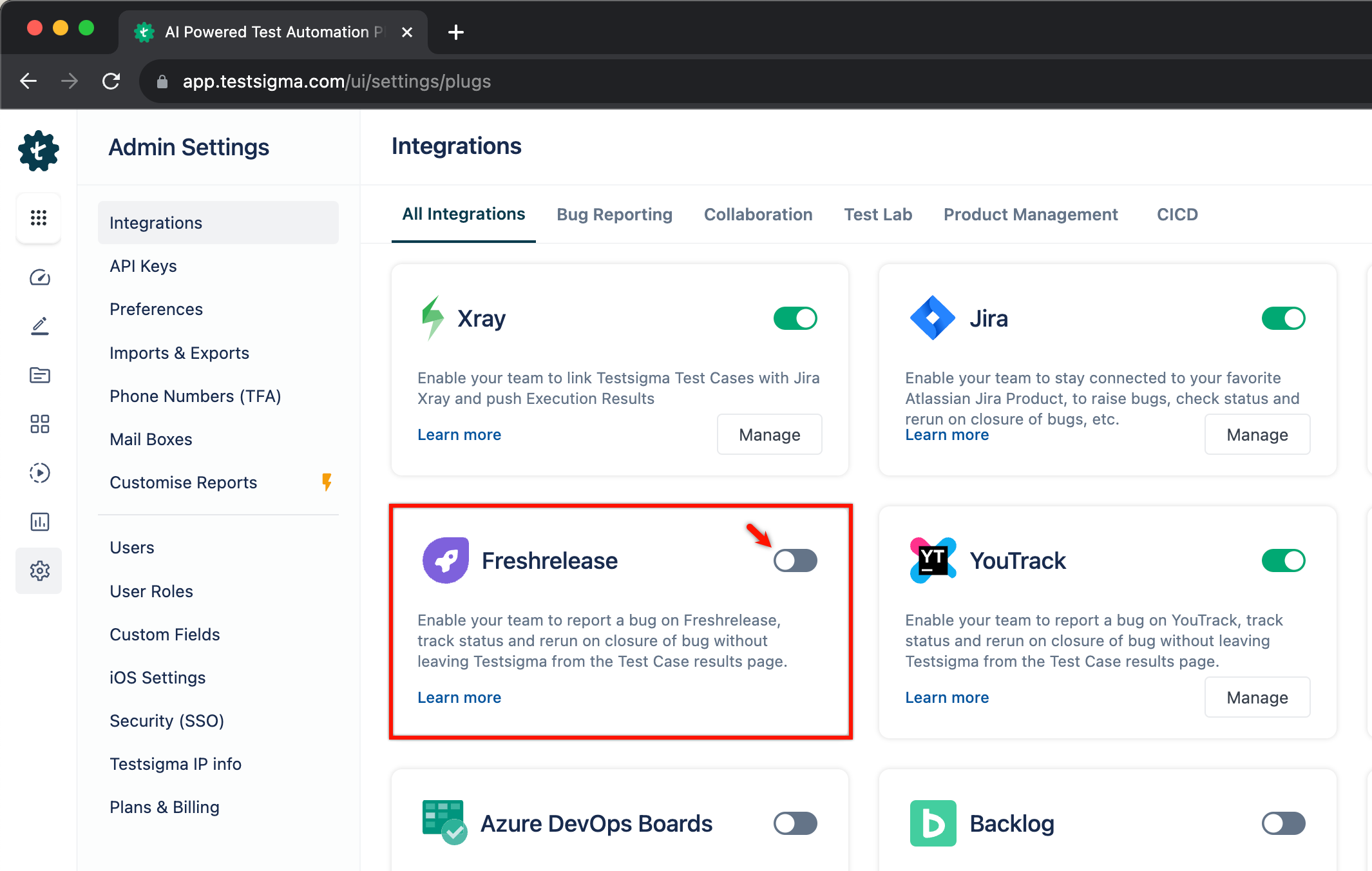Screen dimensions: 1372x871
Task: Switch to the Bug Reporting tab
Action: click(x=614, y=215)
